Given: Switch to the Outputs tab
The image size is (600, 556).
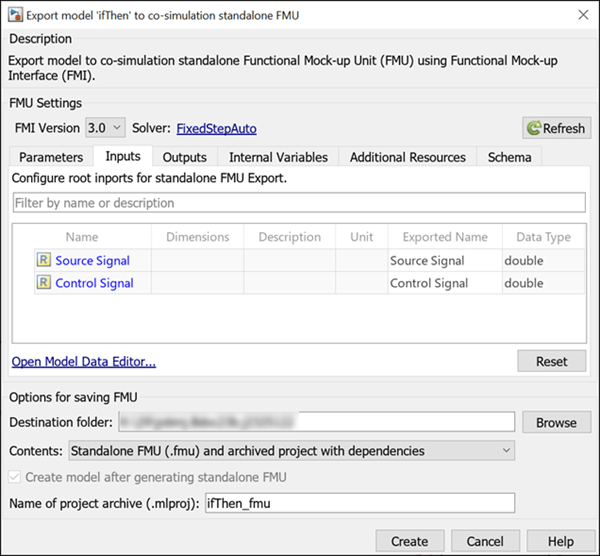Looking at the screenshot, I should pos(184,157).
